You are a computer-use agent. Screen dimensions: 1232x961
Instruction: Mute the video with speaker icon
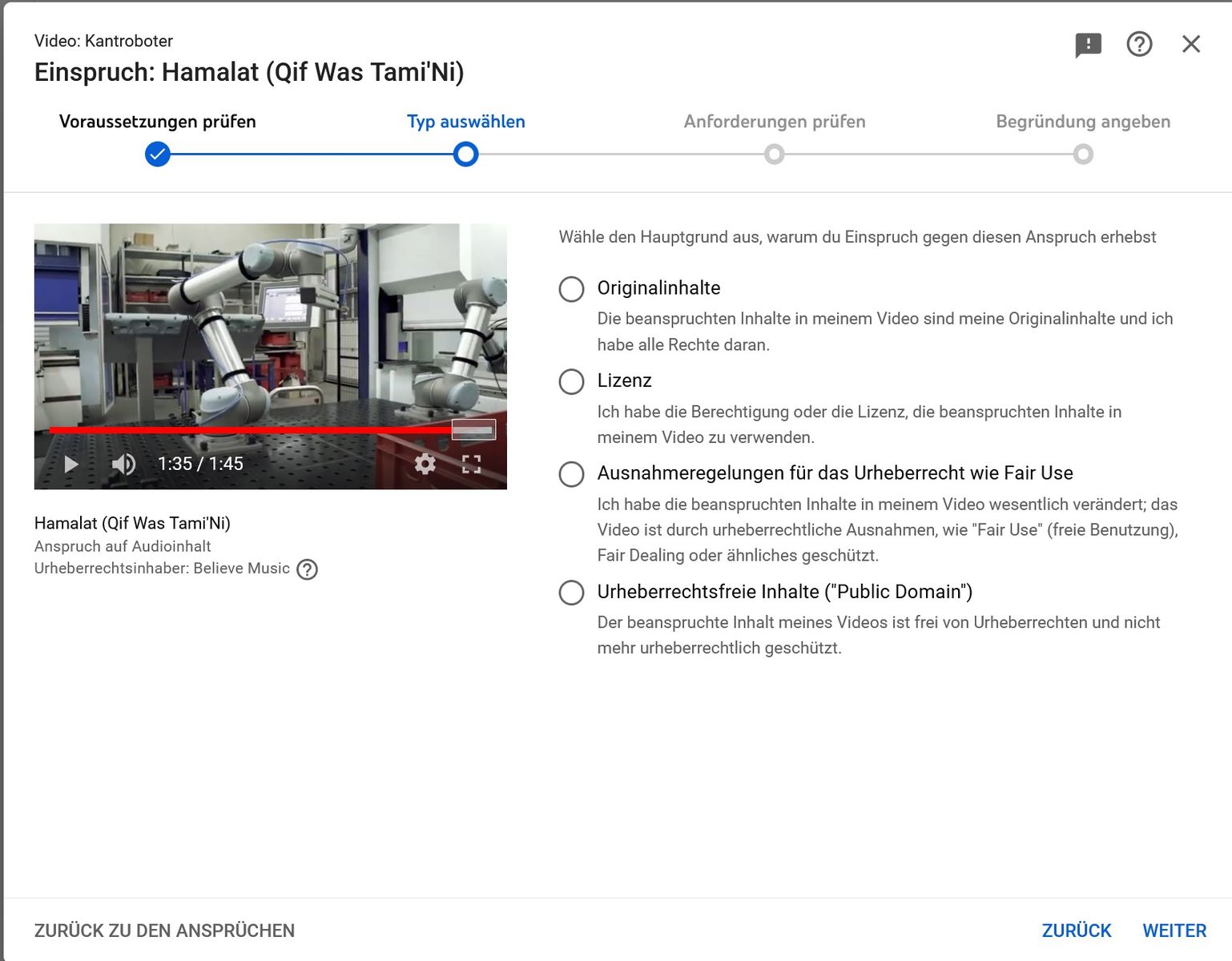(123, 464)
